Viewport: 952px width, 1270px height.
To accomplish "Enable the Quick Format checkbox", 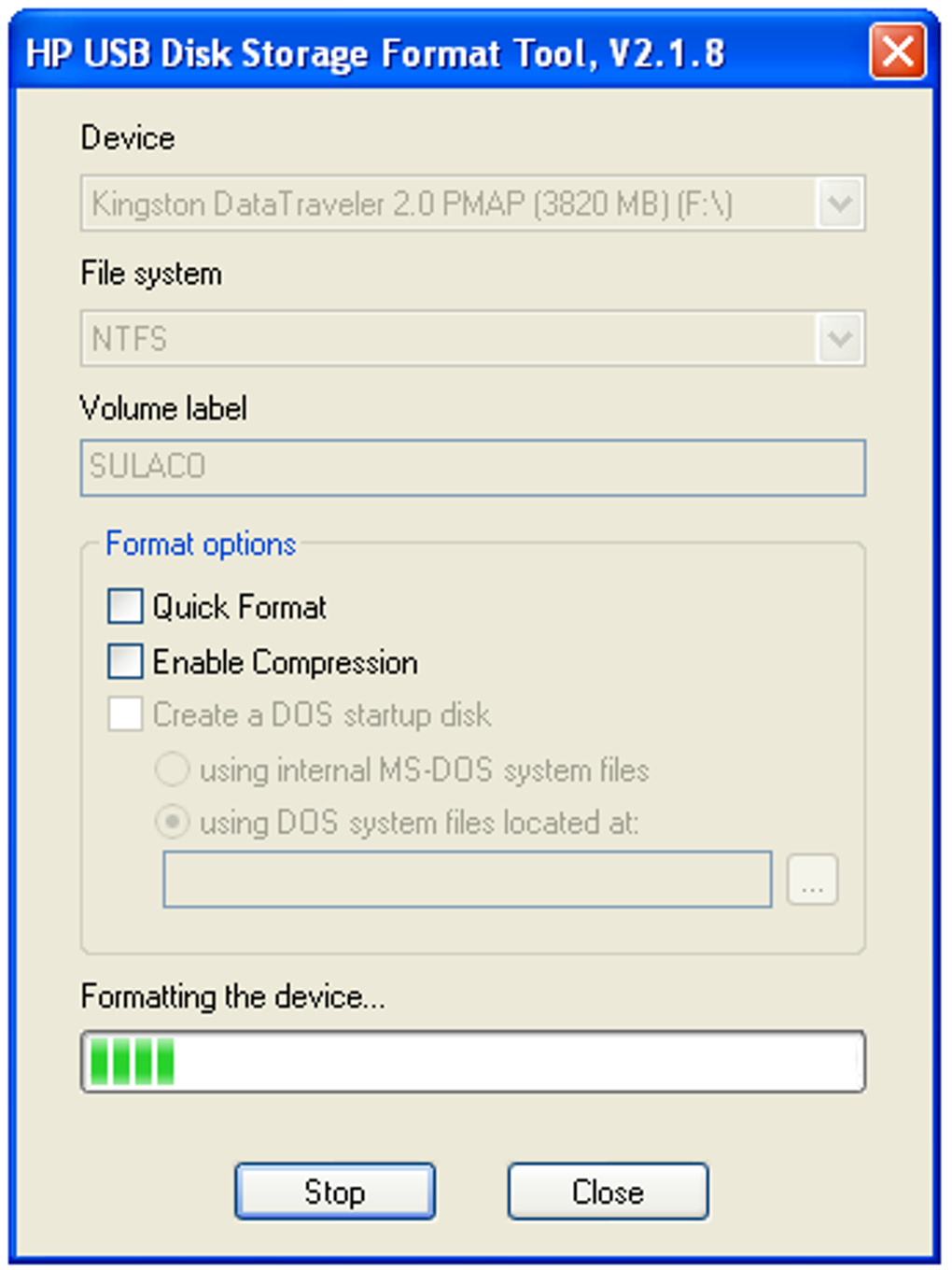I will click(126, 606).
